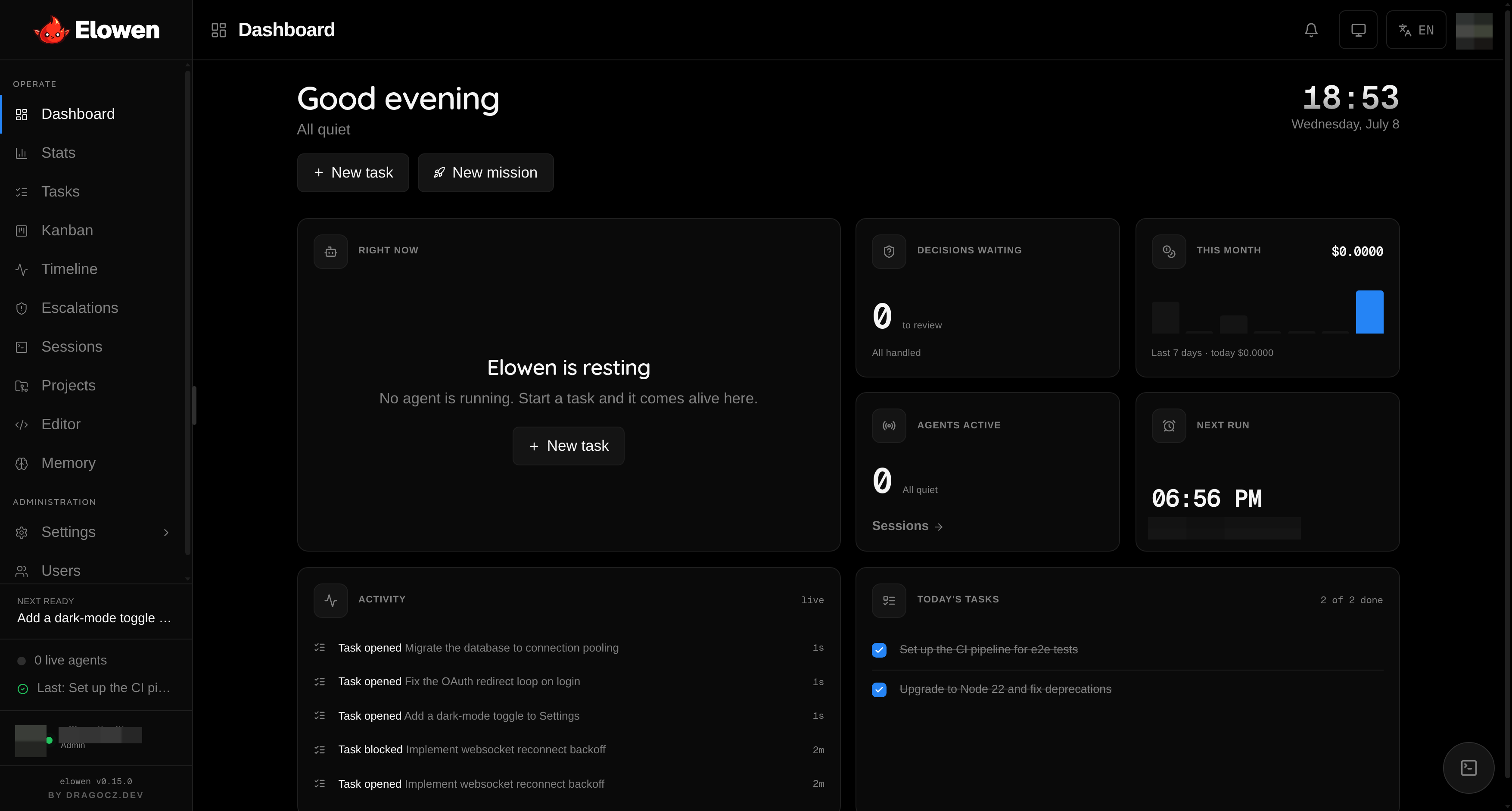Click the Dashboard grid icon in header
Screen dimensions: 1512x811
tap(218, 30)
